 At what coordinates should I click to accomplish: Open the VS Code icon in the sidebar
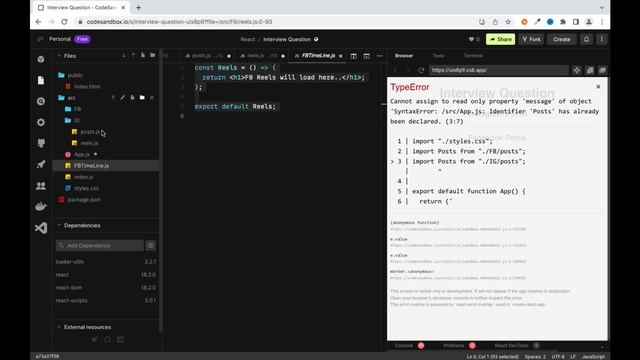coord(41,228)
